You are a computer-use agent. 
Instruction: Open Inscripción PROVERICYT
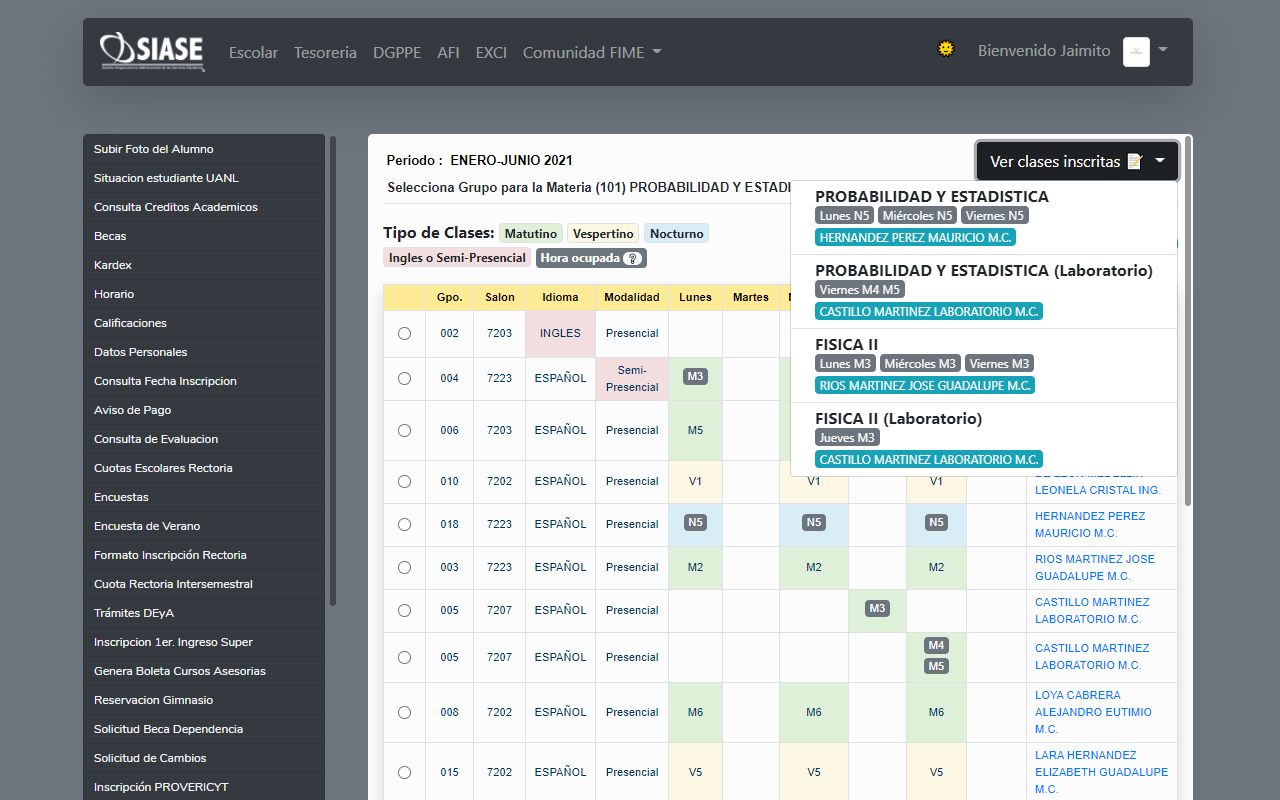(204, 787)
